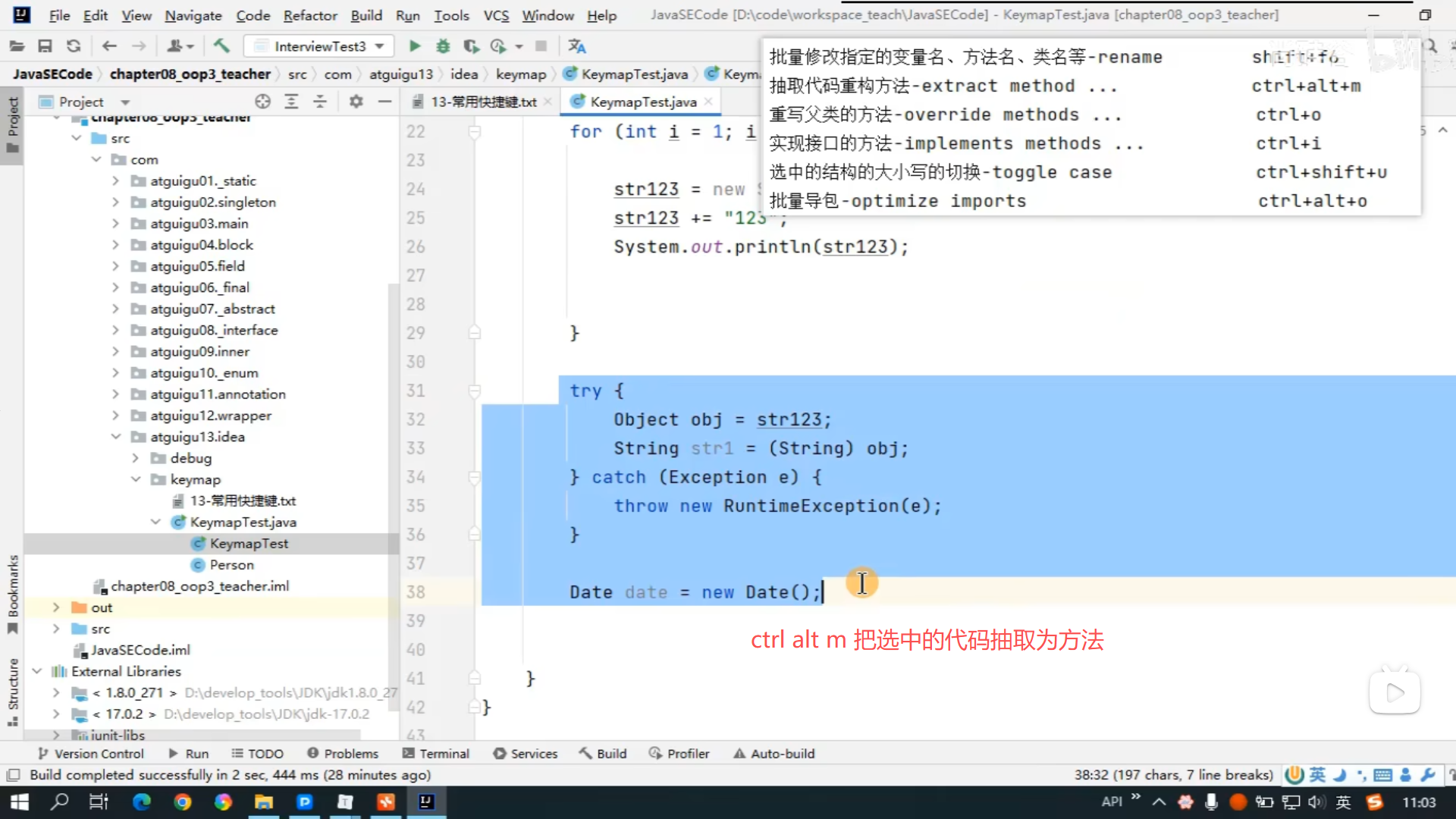Click the Debug bug icon
Viewport: 1456px width, 819px height.
click(443, 46)
